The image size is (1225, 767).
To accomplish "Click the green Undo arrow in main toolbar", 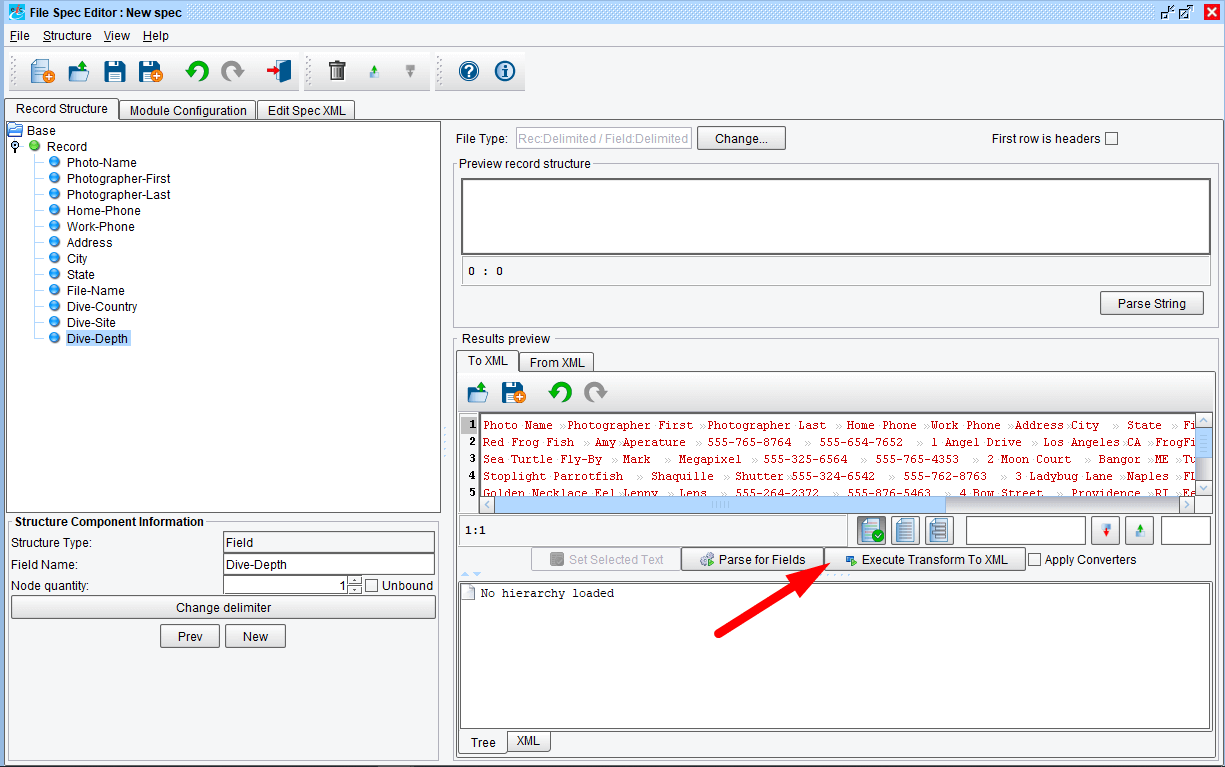I will pyautogui.click(x=197, y=72).
